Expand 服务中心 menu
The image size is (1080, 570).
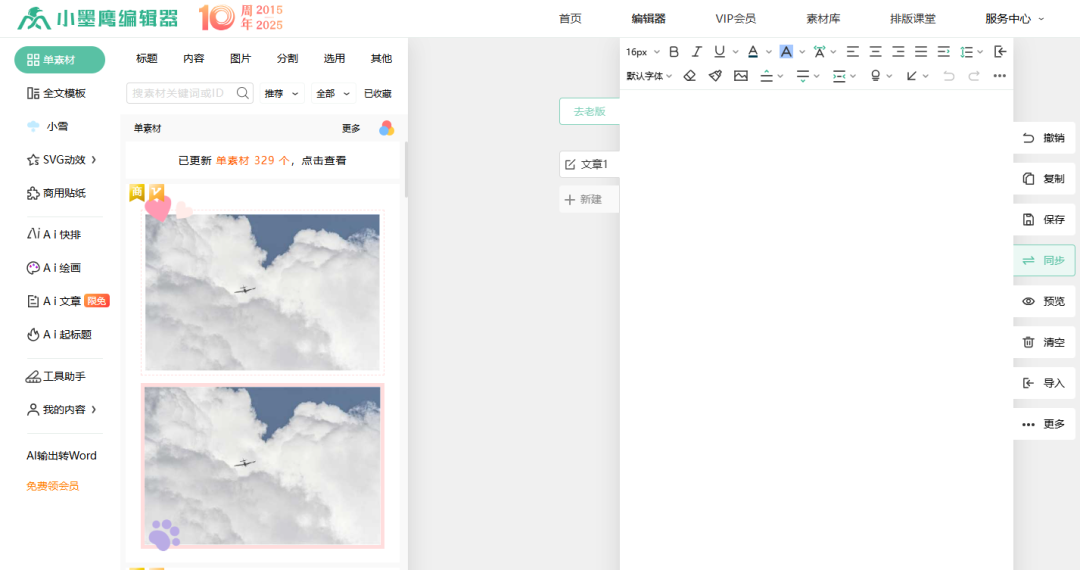[1015, 19]
